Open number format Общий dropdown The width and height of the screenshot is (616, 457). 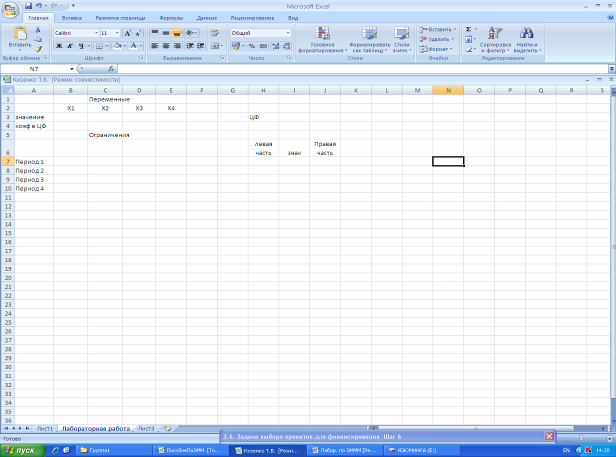[x=288, y=33]
